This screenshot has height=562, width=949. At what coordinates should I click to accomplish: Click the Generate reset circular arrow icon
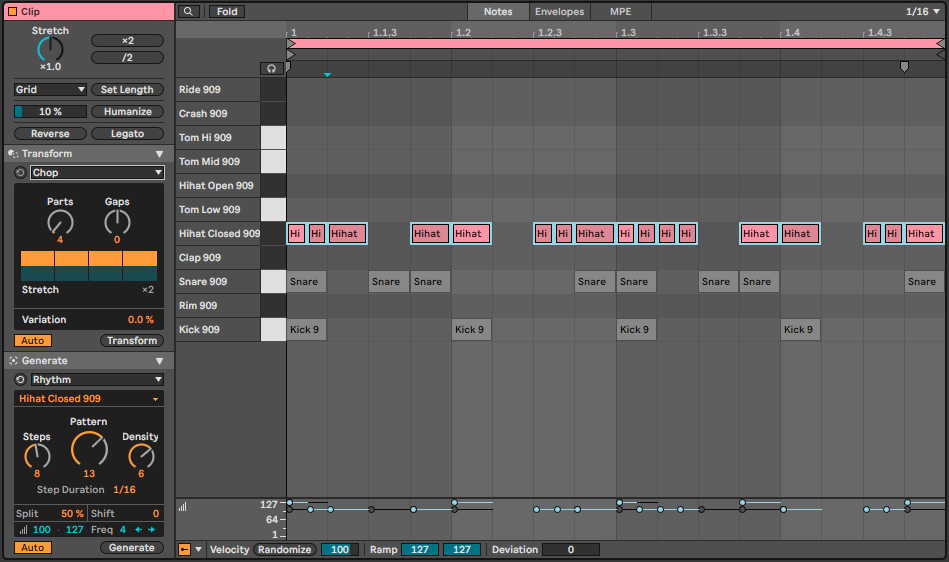pyautogui.click(x=21, y=380)
